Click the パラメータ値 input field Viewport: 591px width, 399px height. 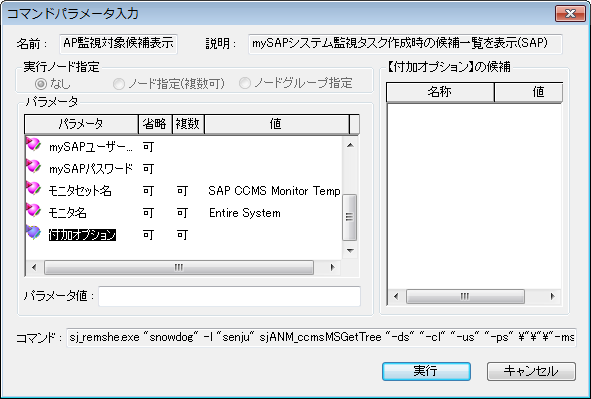click(230, 296)
